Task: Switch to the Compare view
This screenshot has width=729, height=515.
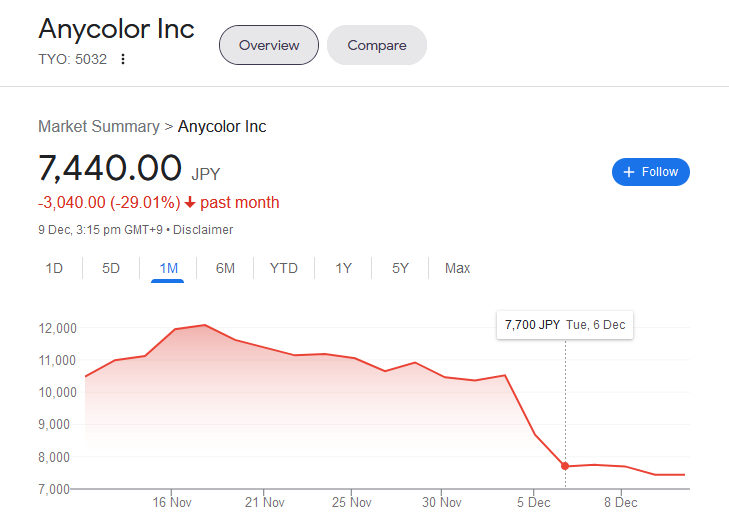Action: (x=377, y=45)
